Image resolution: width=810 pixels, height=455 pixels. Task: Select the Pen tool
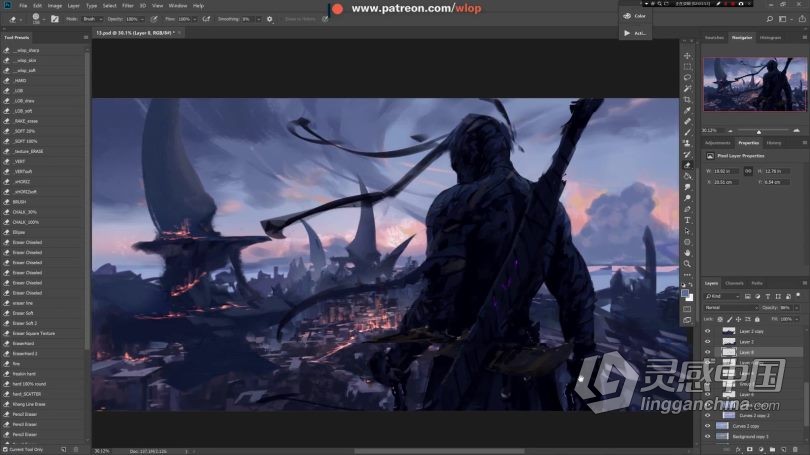click(x=687, y=209)
